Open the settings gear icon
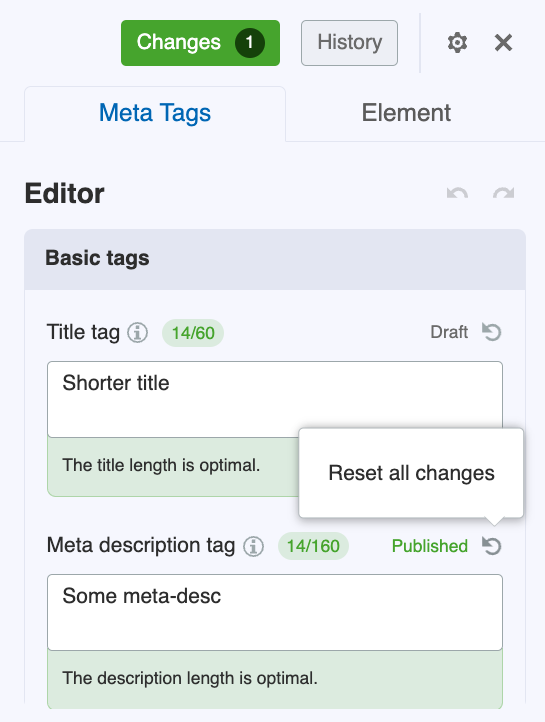The height and width of the screenshot is (722, 545). 457,43
